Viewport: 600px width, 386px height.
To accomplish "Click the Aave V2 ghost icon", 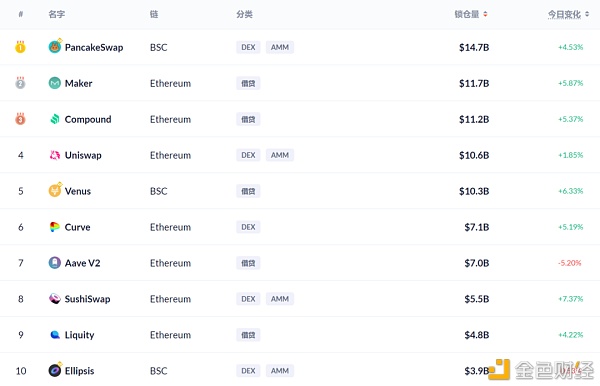I will [55, 263].
